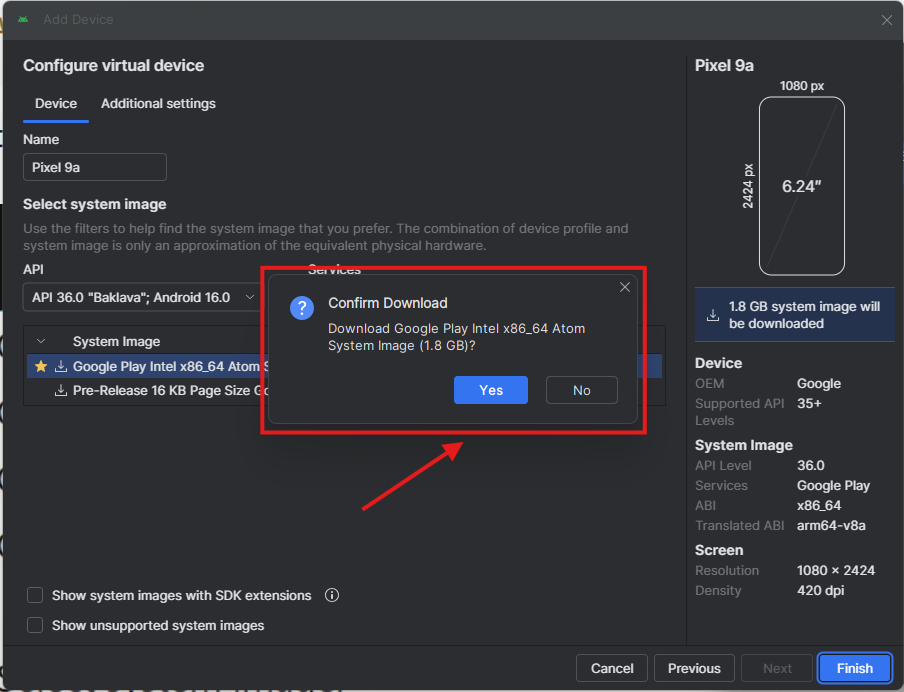Screen dimensions: 904x692
Task: Confirm download by clicking Yes
Action: [490, 390]
